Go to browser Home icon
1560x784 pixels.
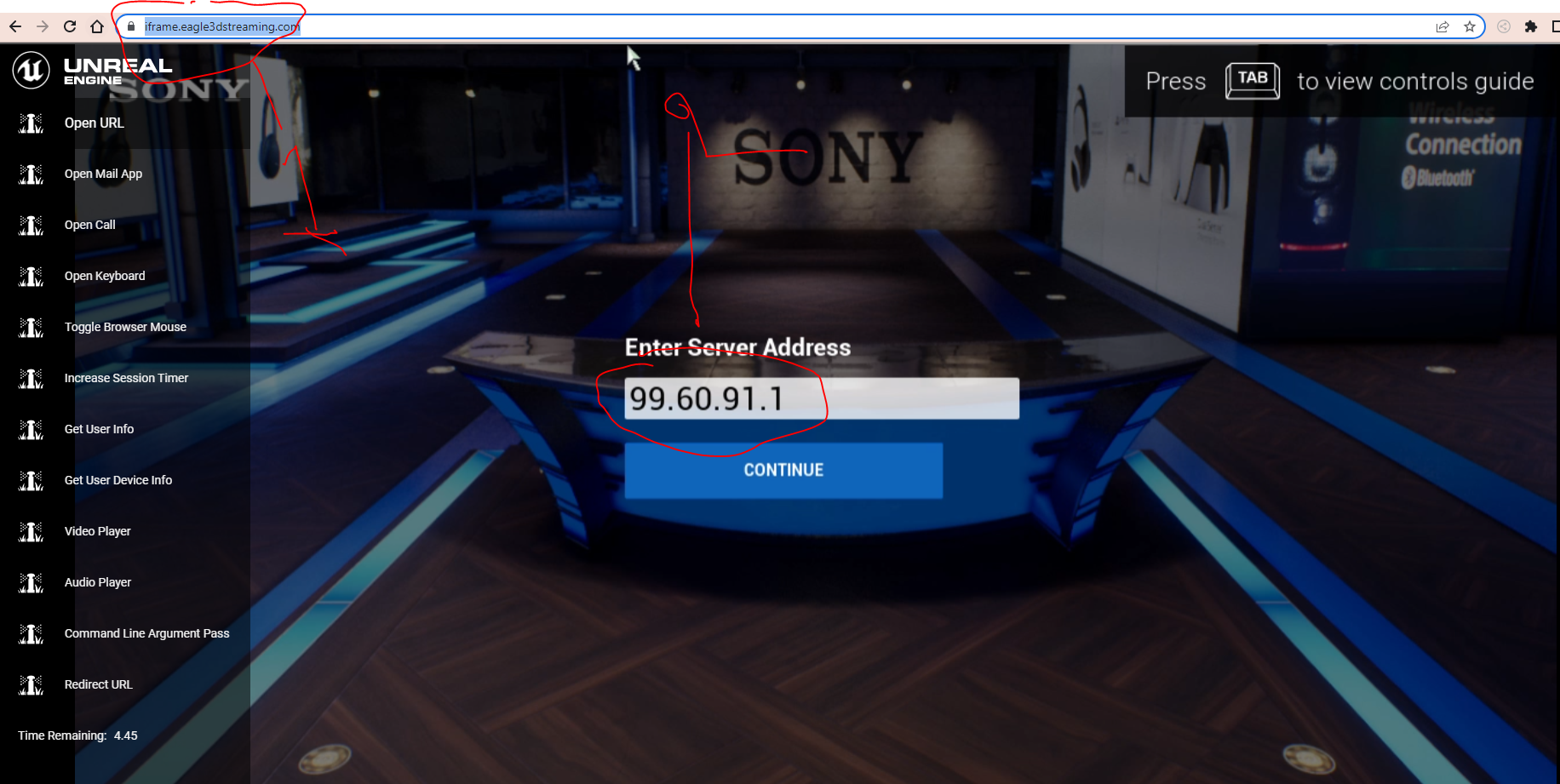point(97,26)
